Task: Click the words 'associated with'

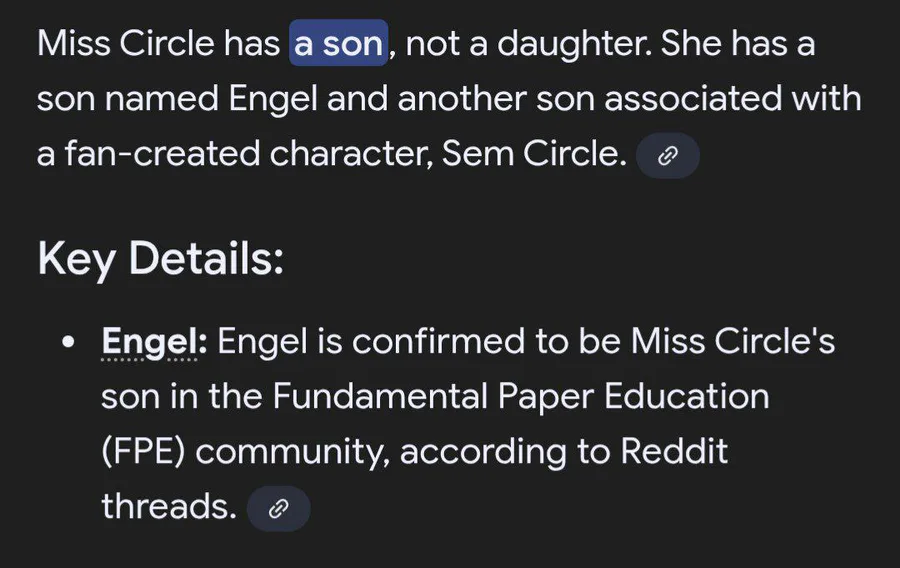Action: coord(733,98)
